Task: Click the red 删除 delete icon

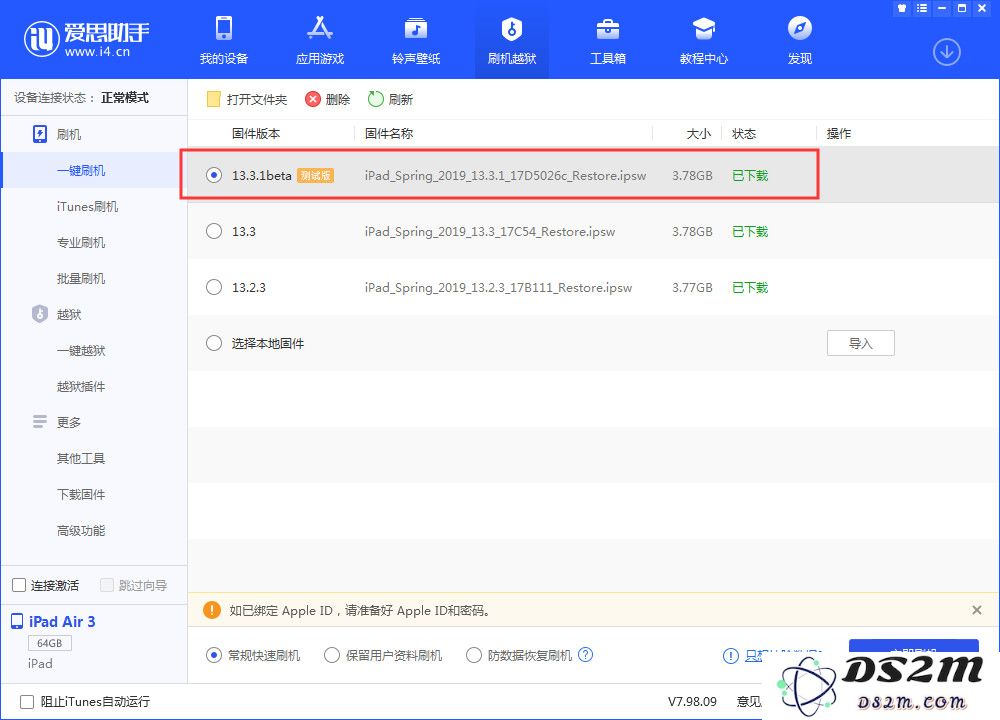Action: [x=312, y=99]
